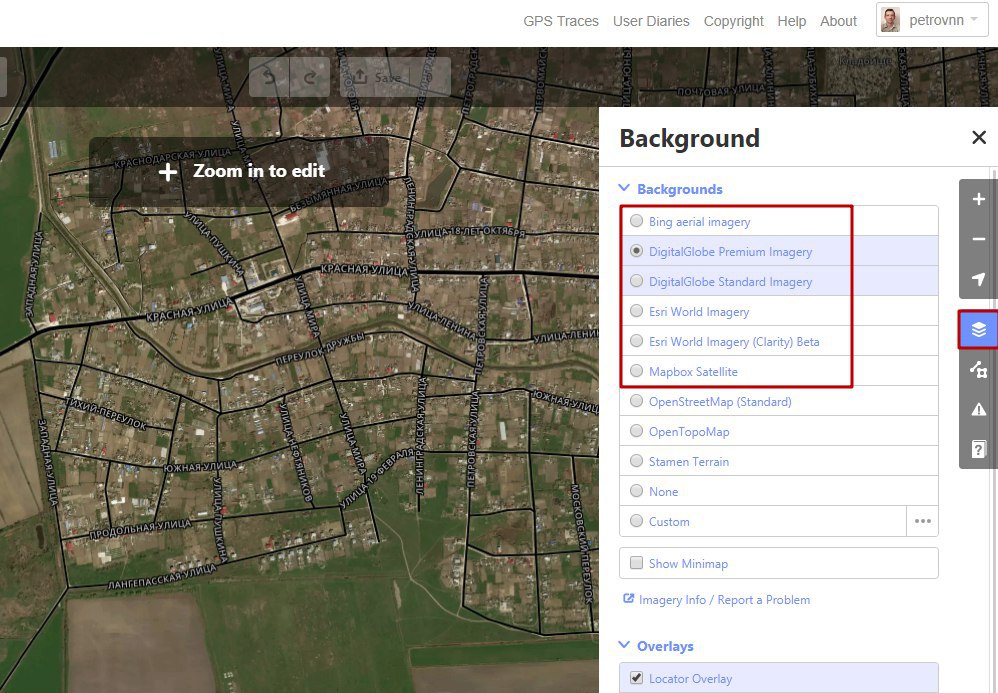Screen dimensions: 998x693
Task: Click the 'Продольная улица' street label
Action: point(140,528)
